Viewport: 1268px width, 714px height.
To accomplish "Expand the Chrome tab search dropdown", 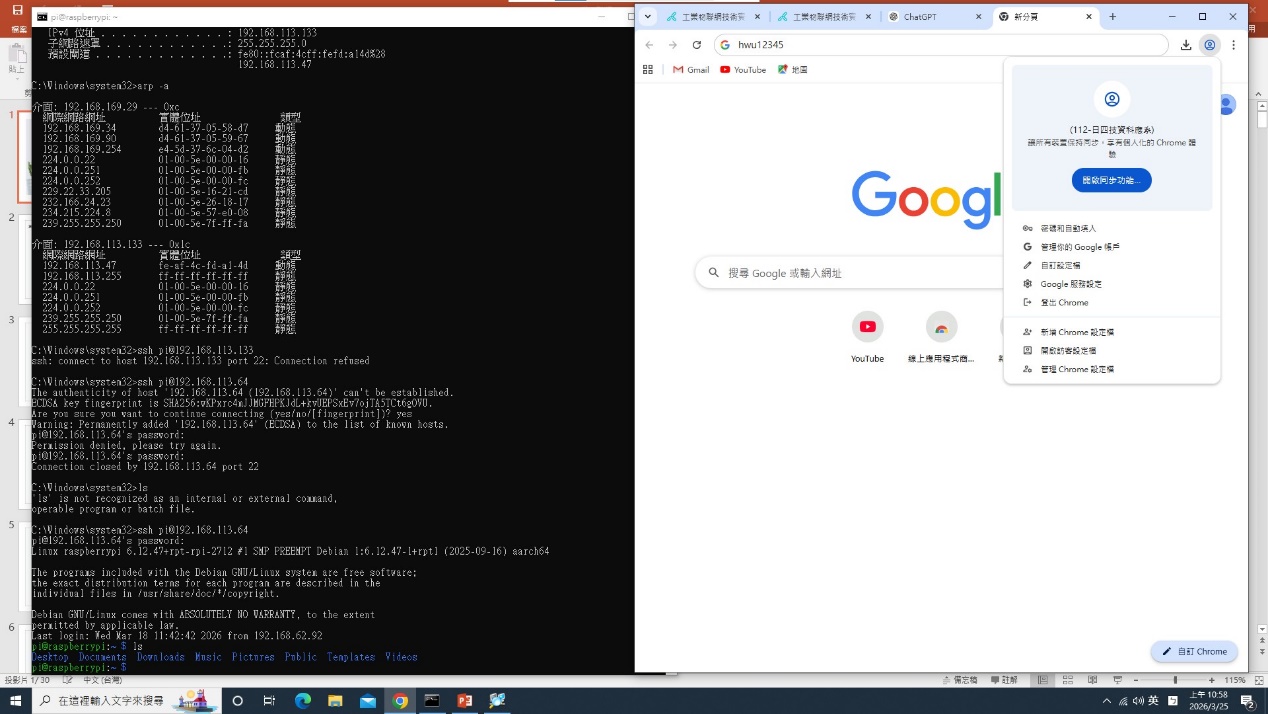I will coord(648,17).
